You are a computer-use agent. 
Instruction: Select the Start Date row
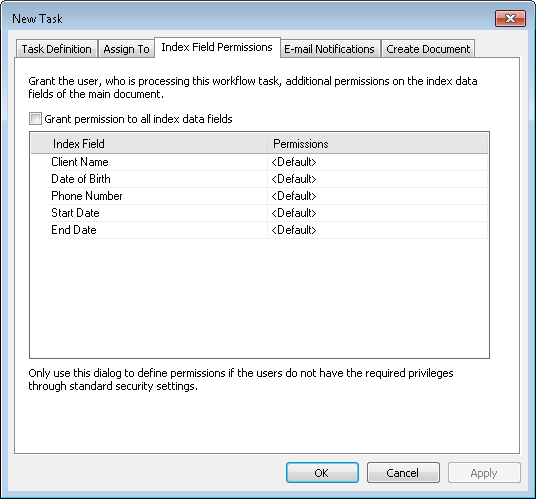[267, 213]
